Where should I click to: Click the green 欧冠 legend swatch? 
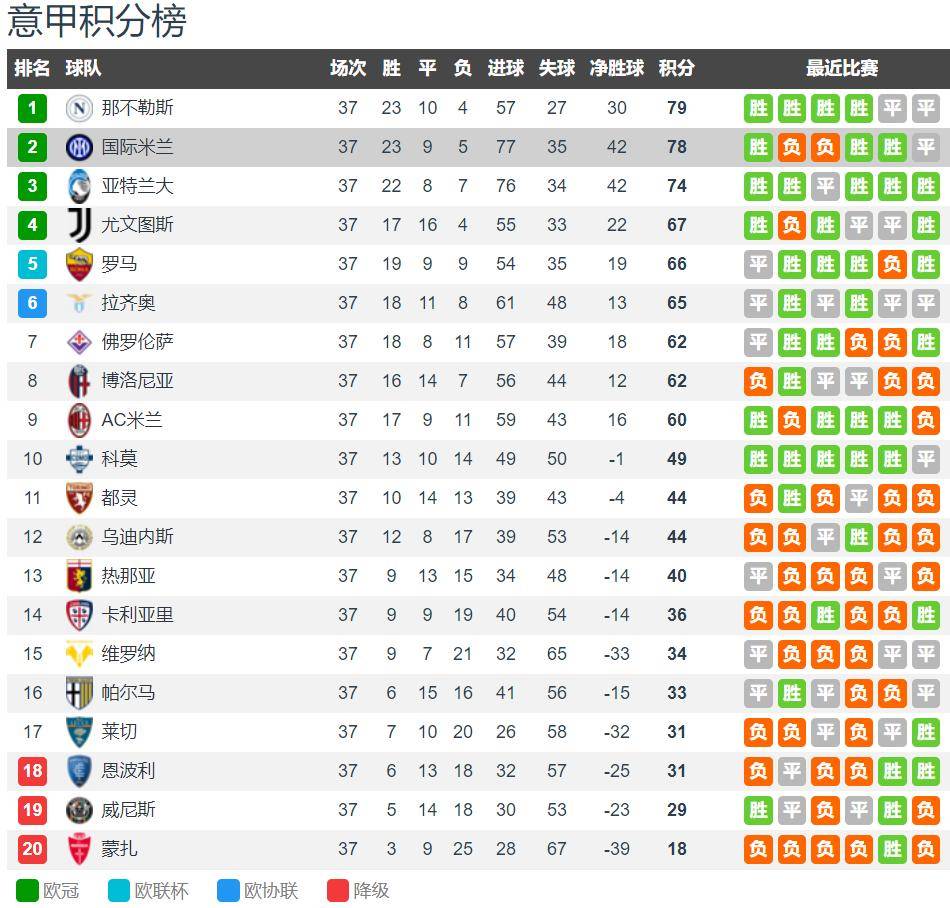click(x=27, y=890)
